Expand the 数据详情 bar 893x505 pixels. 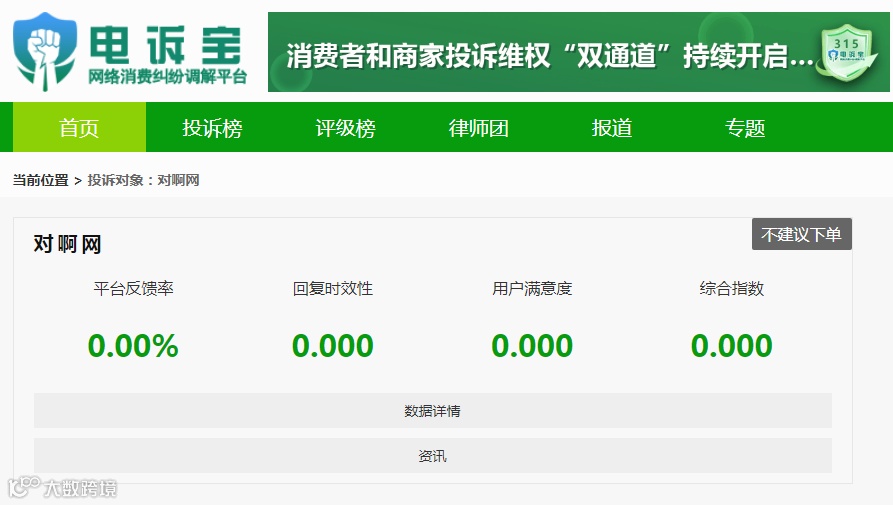click(x=433, y=410)
